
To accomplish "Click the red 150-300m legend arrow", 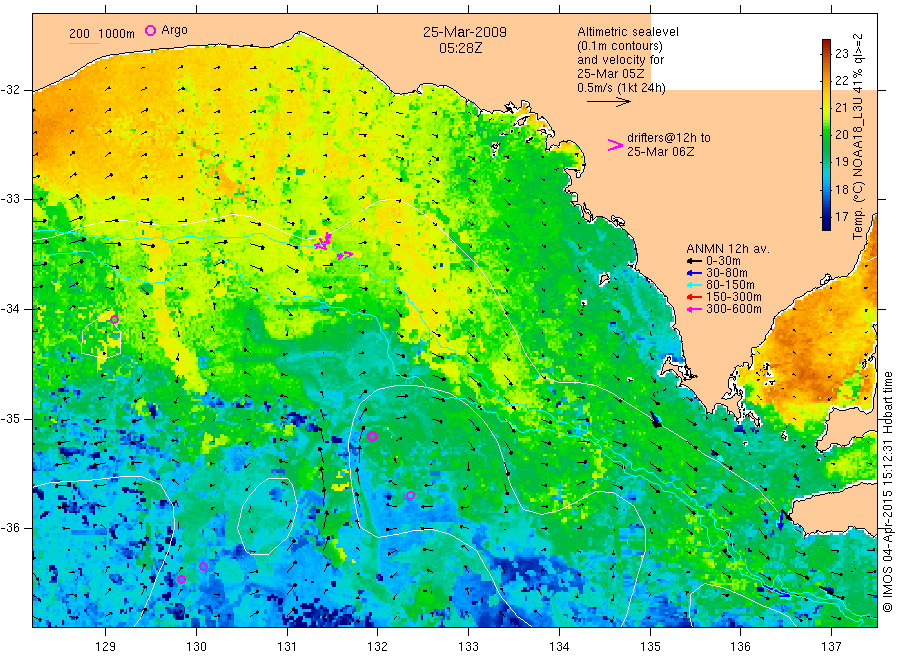I will 695,297.
